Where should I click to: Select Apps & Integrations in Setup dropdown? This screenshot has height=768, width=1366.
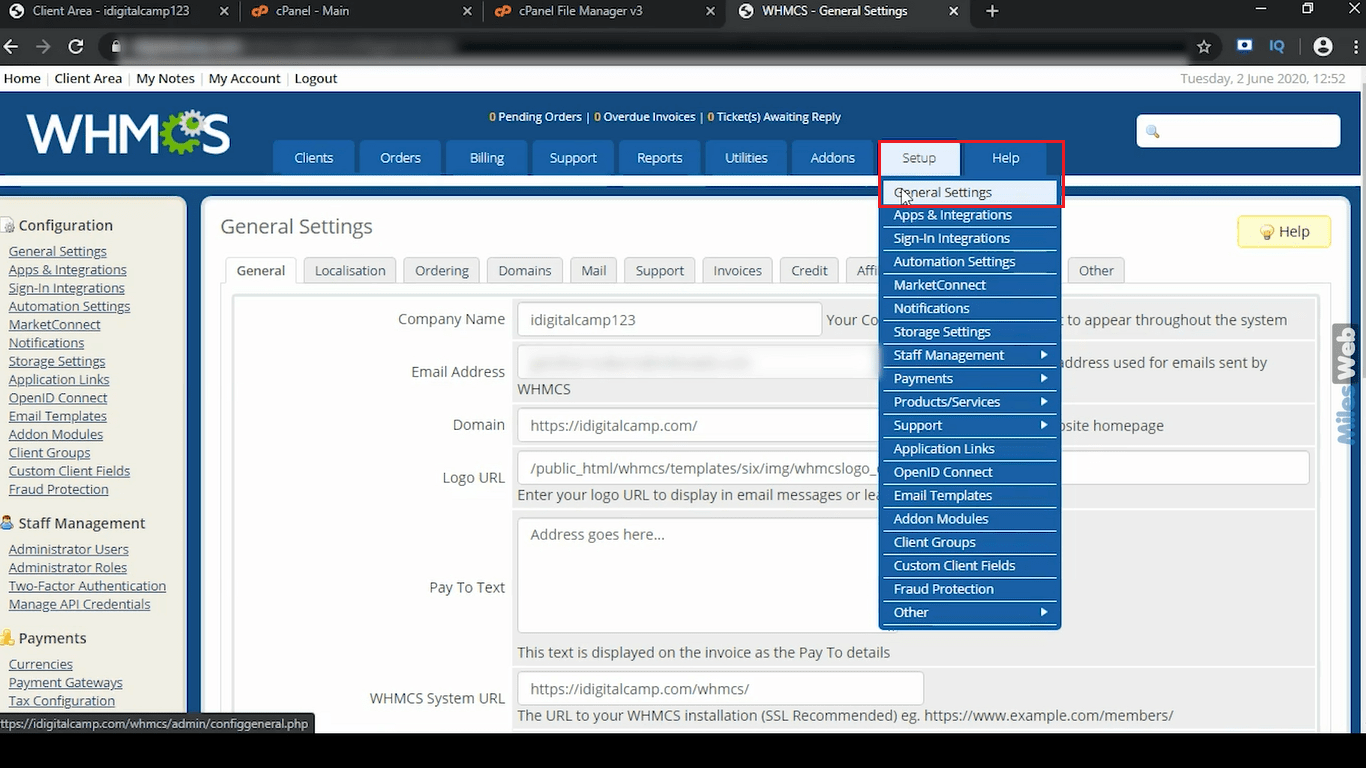click(969, 215)
